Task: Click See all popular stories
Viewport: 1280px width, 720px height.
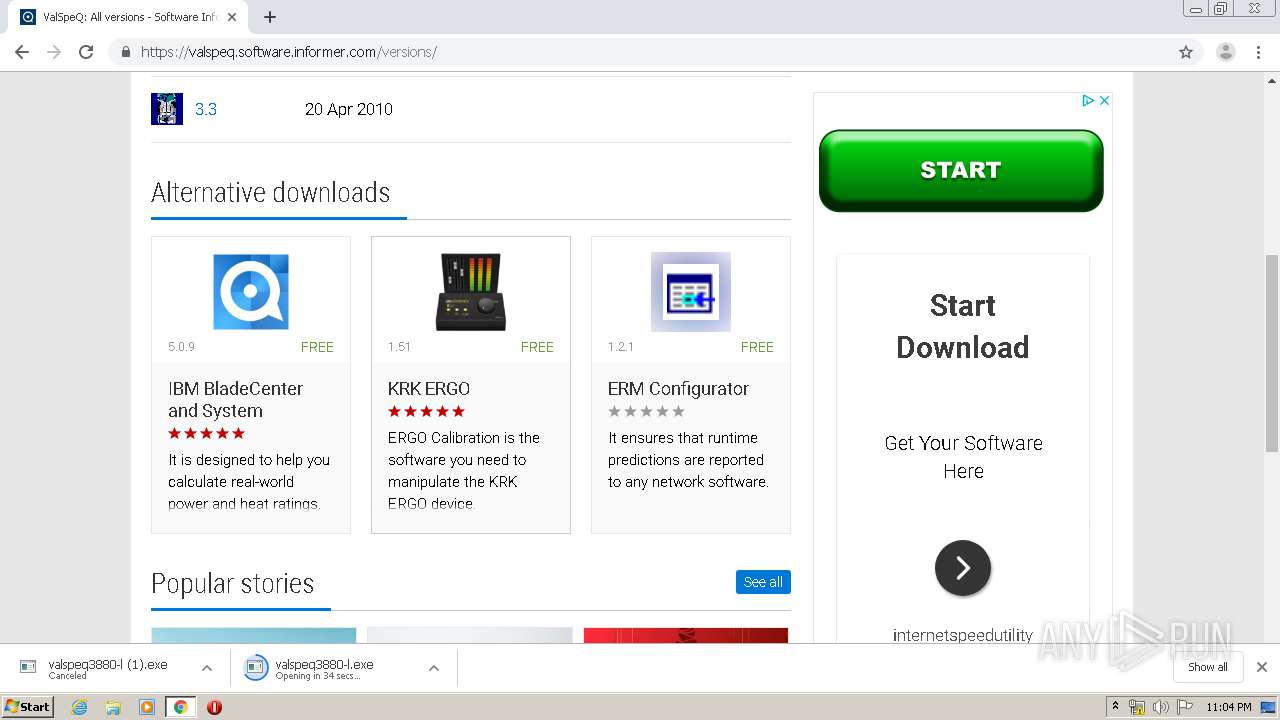Action: pyautogui.click(x=763, y=582)
